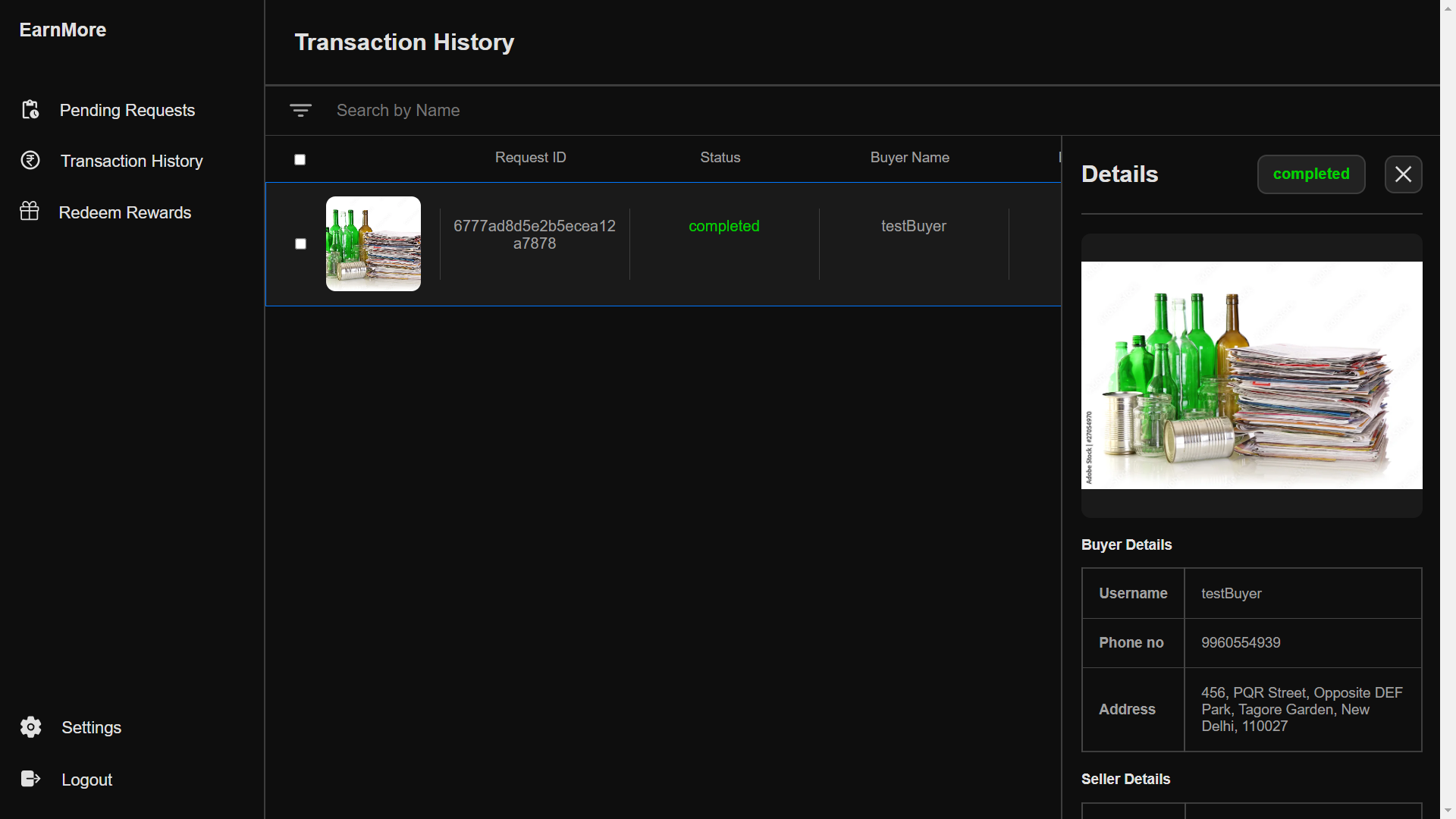1456x819 pixels.
Task: Go to Redeem Rewards page
Action: [125, 213]
